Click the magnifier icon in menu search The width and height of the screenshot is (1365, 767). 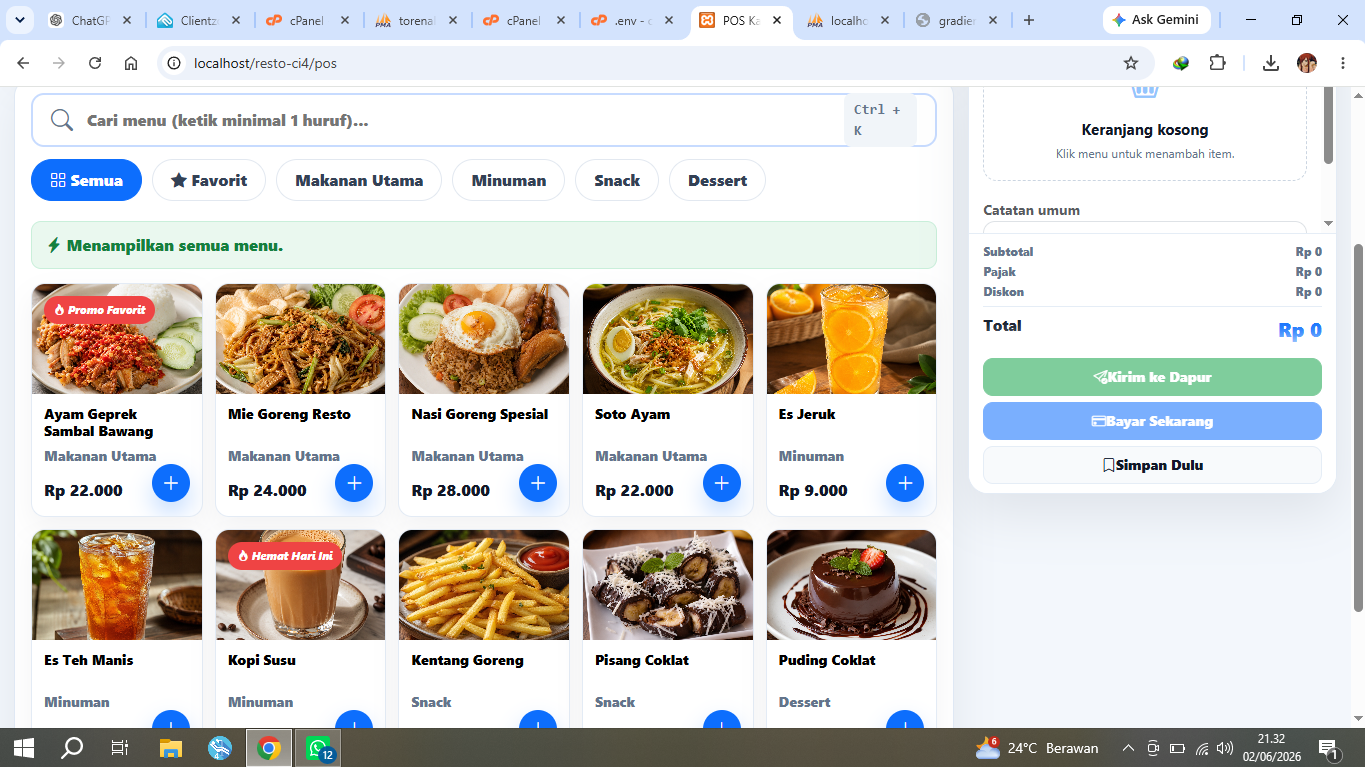click(62, 120)
